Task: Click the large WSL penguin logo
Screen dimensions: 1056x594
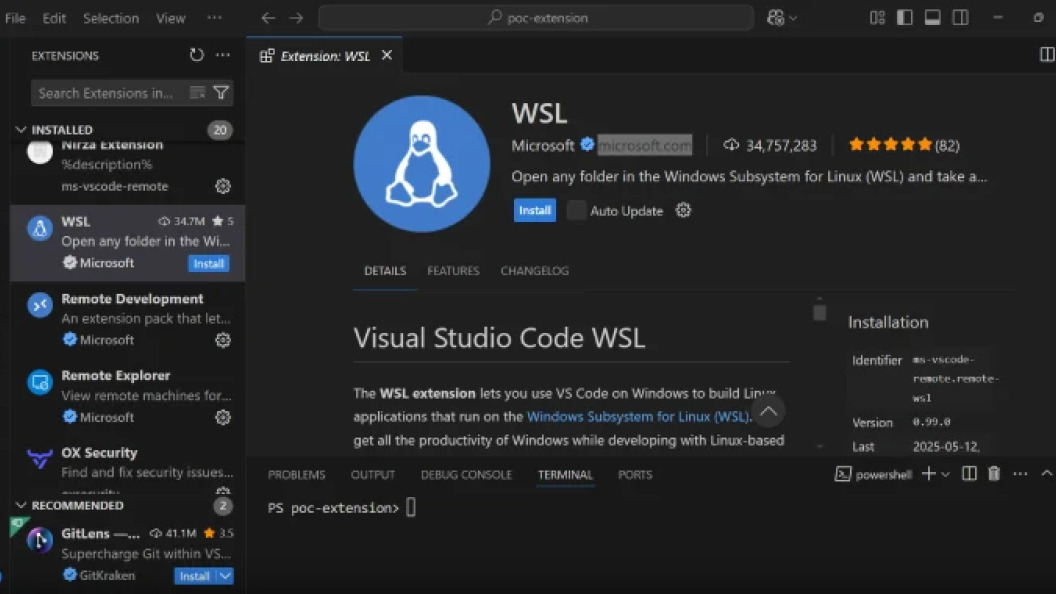Action: (422, 164)
